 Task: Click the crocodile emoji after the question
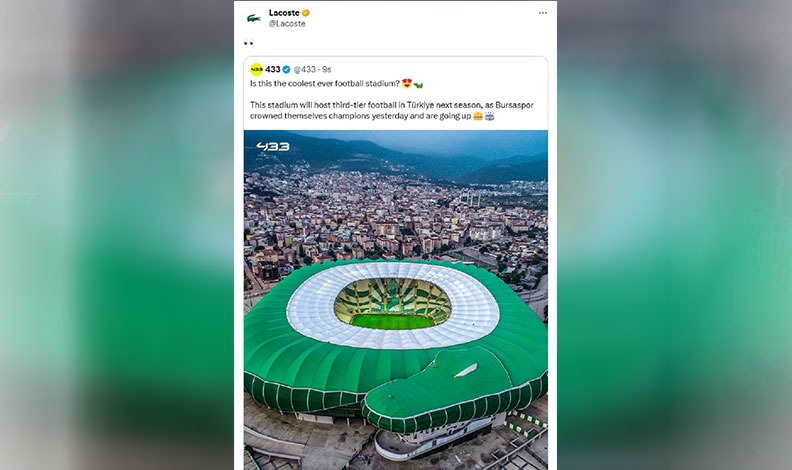(x=417, y=84)
